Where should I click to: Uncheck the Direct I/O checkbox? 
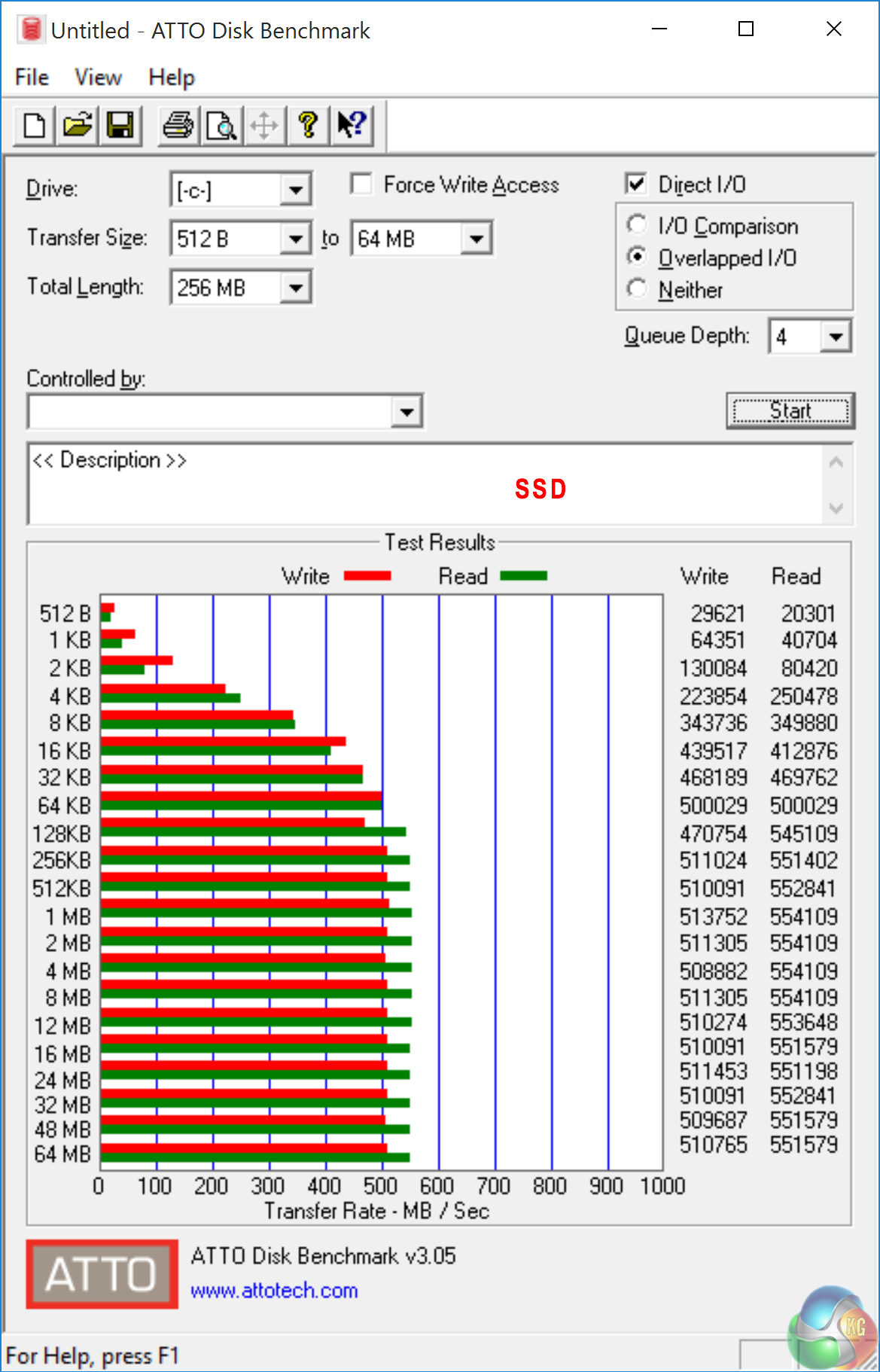pyautogui.click(x=636, y=184)
